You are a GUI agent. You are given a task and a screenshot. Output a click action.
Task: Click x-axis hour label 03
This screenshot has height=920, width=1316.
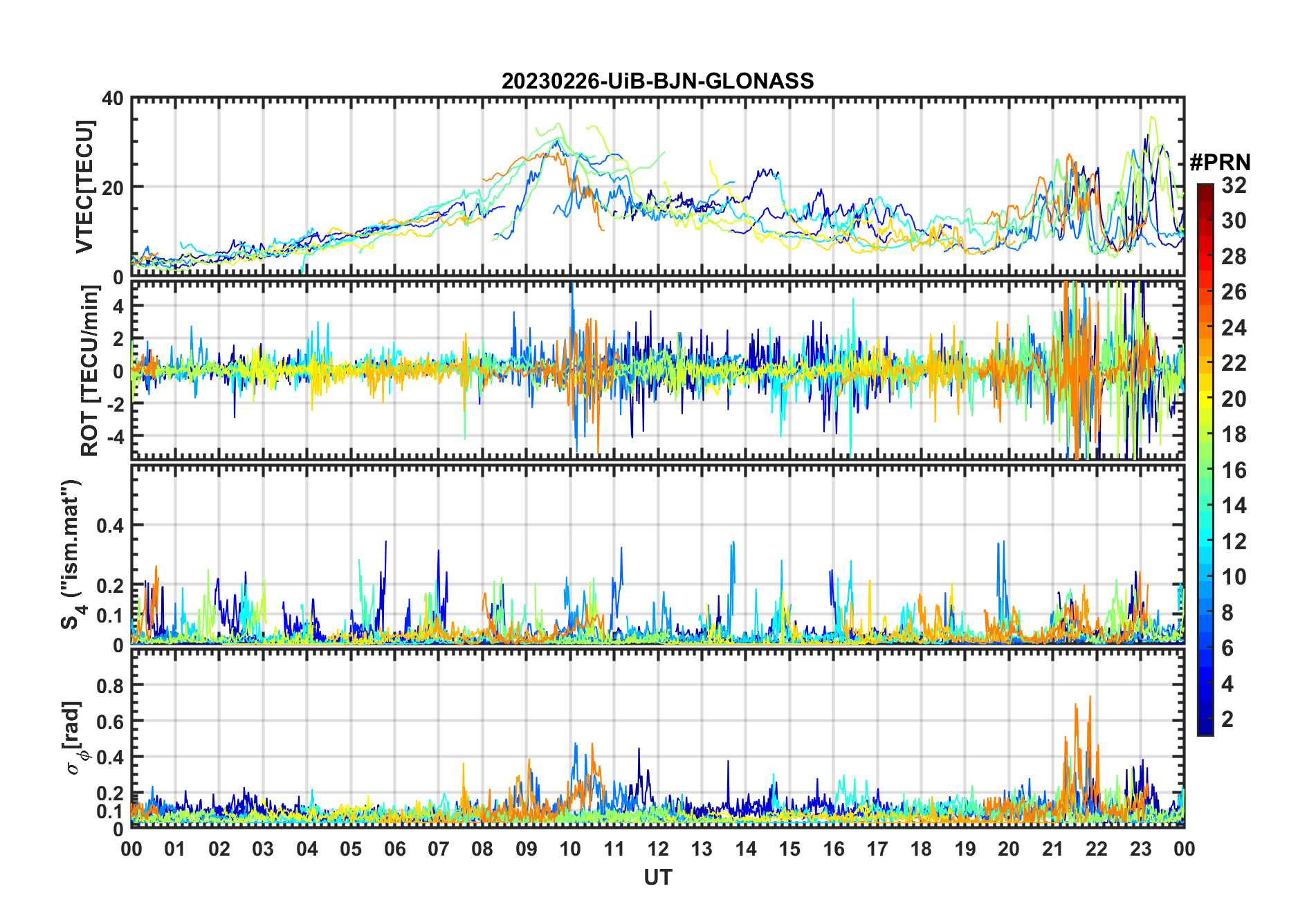pyautogui.click(x=263, y=849)
